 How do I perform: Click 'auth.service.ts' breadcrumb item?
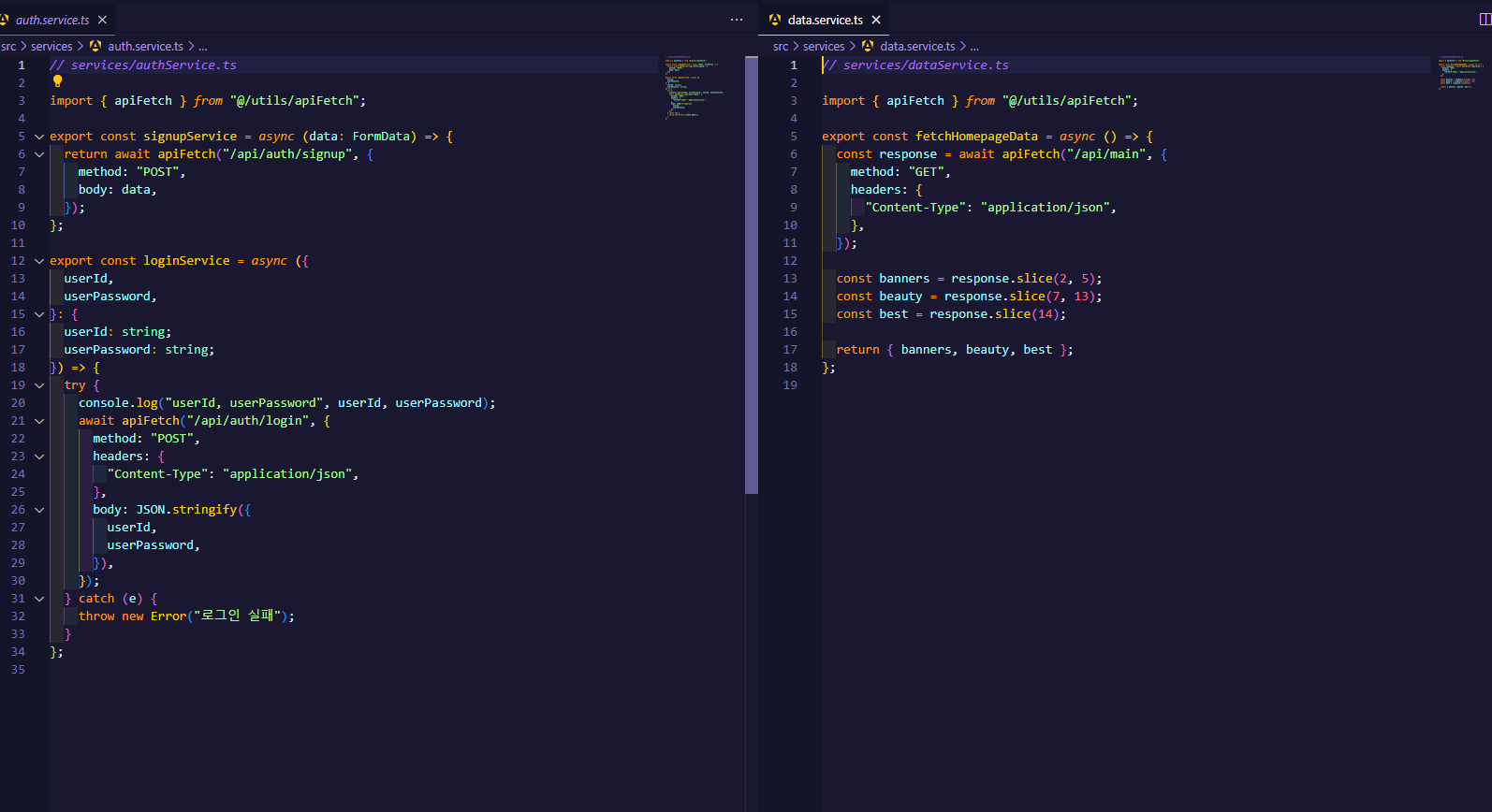point(145,46)
